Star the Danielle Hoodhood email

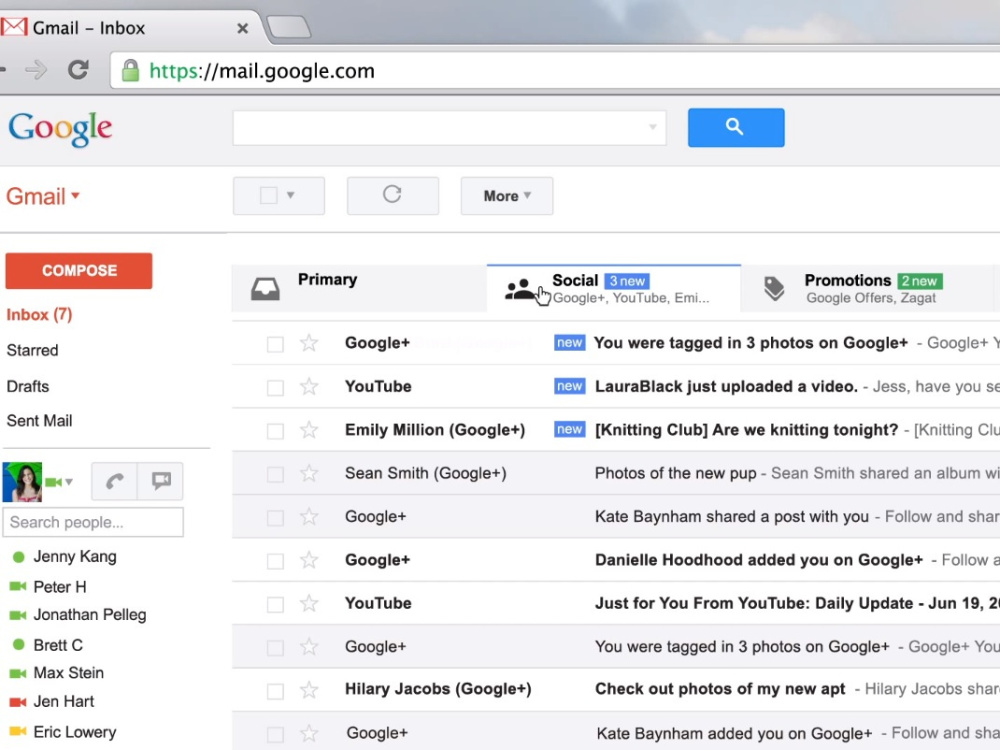pyautogui.click(x=309, y=560)
